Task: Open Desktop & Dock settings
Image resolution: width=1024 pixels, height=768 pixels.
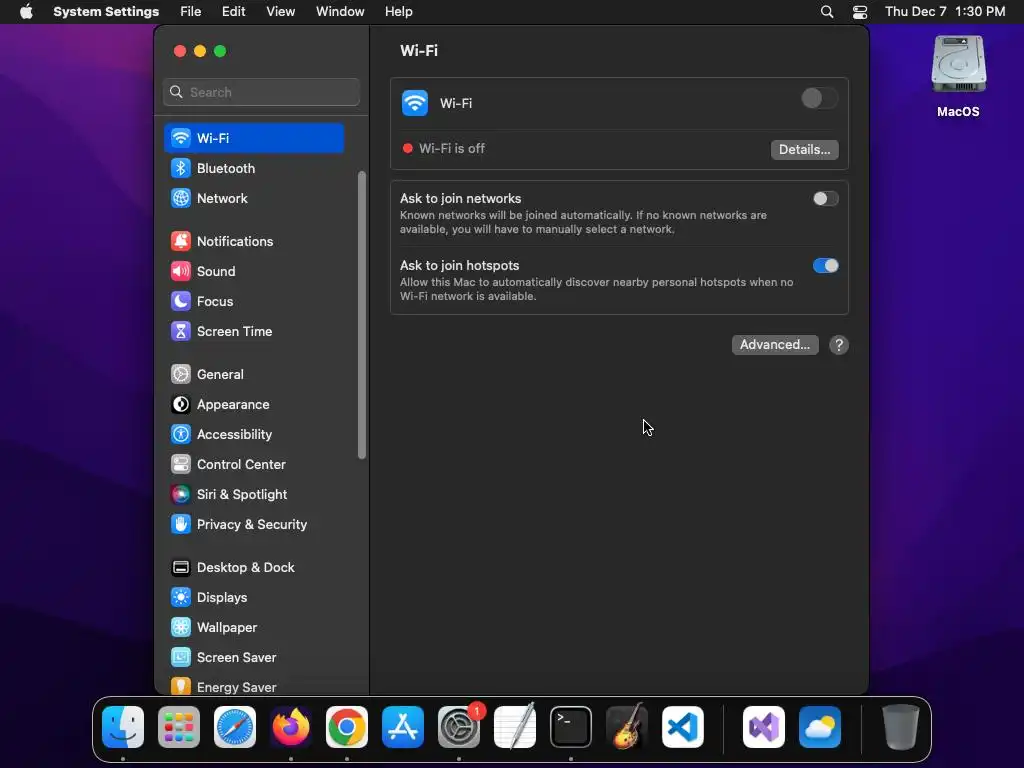Action: point(254,568)
